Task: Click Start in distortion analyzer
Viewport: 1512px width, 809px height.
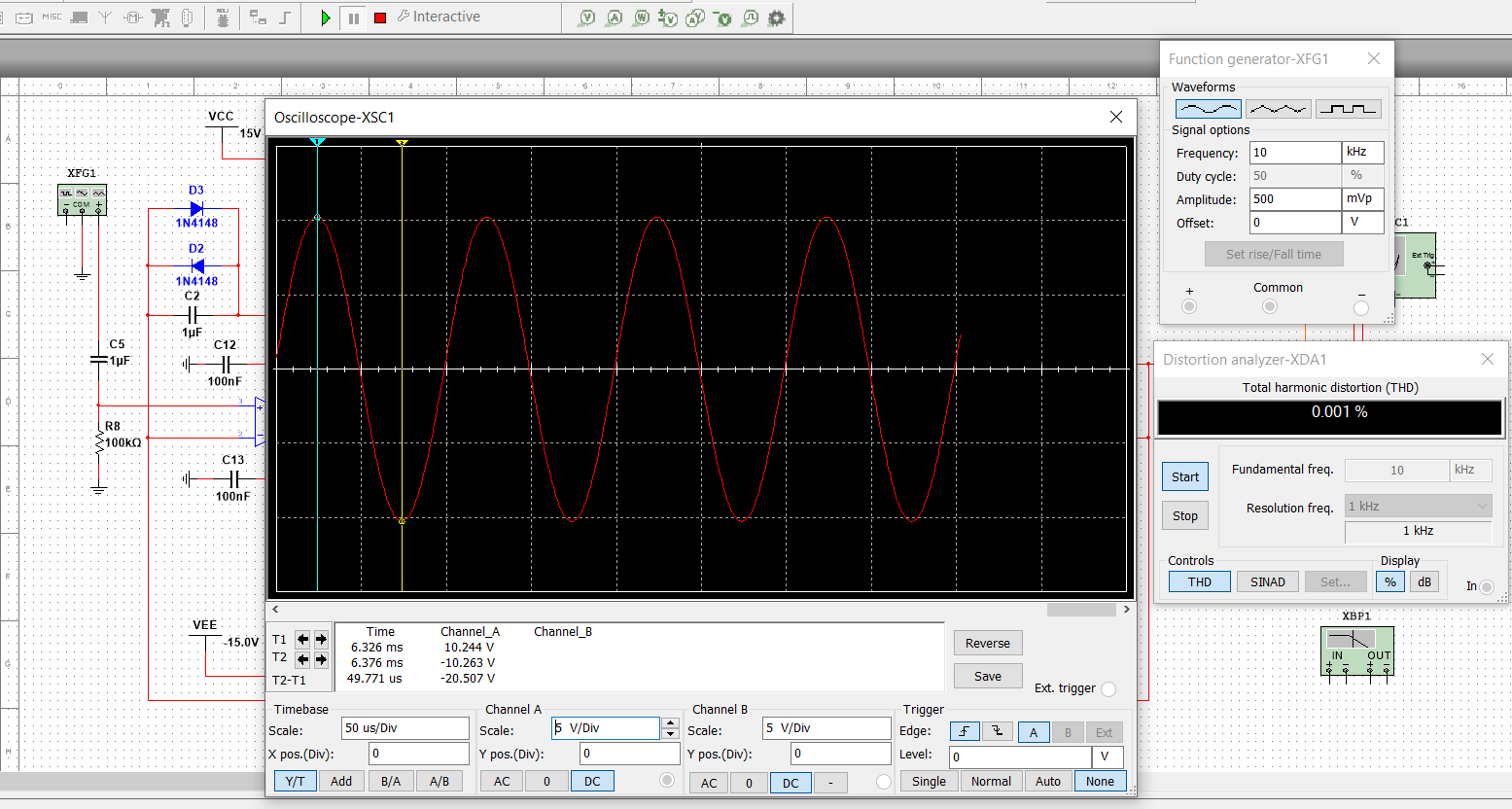Action: 1185,476
